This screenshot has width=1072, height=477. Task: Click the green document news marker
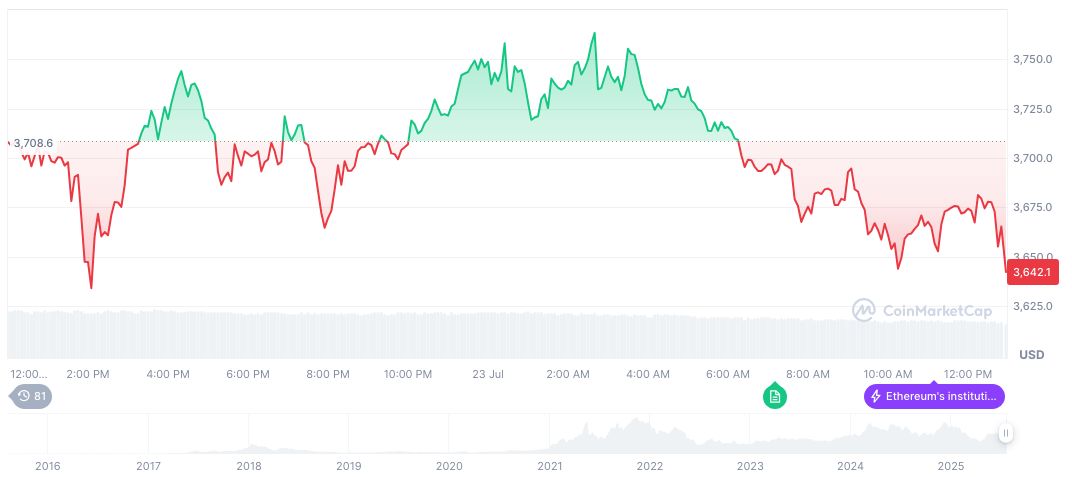click(774, 397)
